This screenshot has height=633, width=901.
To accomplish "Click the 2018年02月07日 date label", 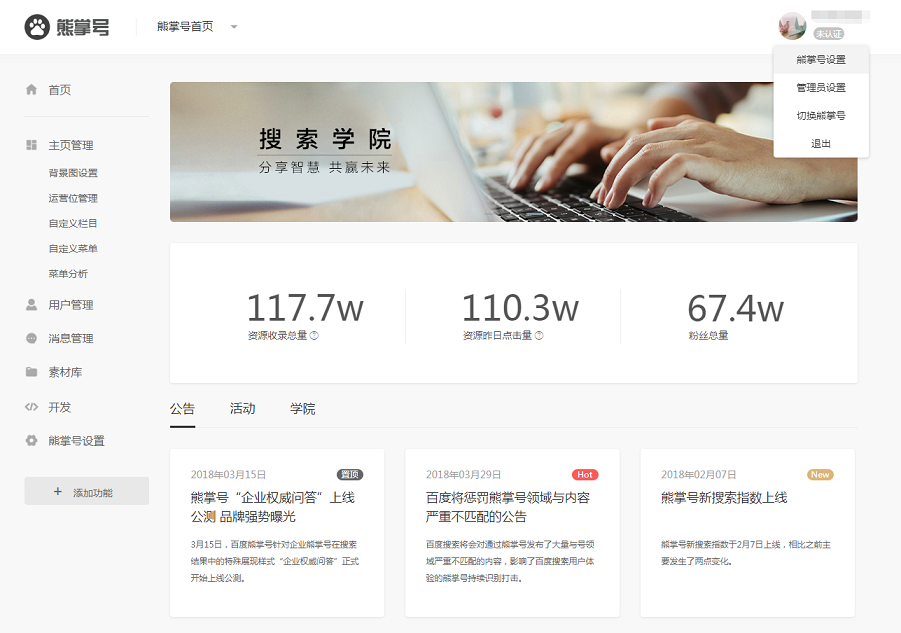I will point(698,474).
